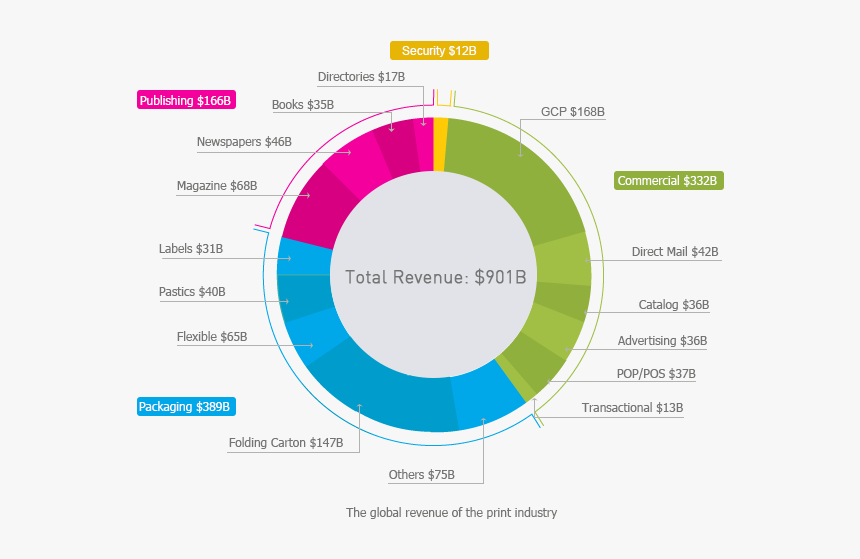
Task: Click the Flexible $65B label
Action: coord(211,337)
